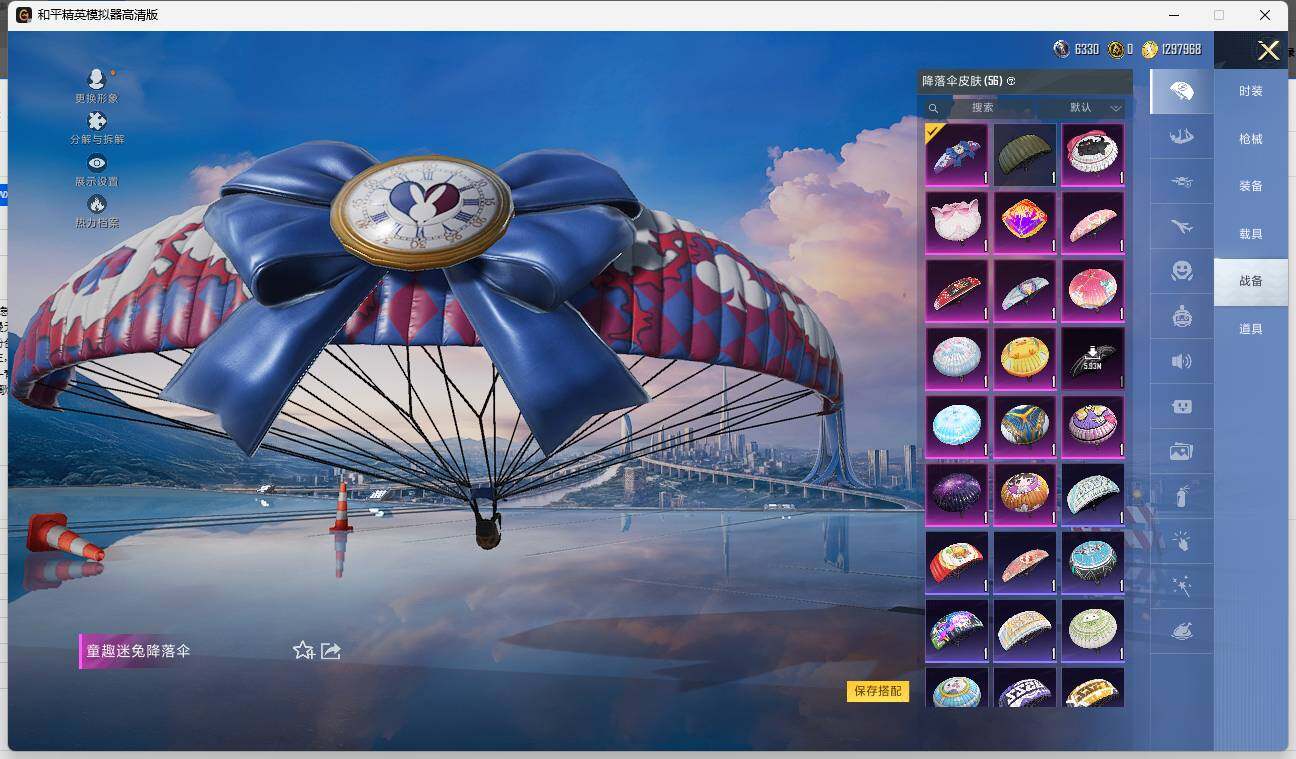Select the parachute thumbnail labeled 5.93M

pyautogui.click(x=1093, y=359)
